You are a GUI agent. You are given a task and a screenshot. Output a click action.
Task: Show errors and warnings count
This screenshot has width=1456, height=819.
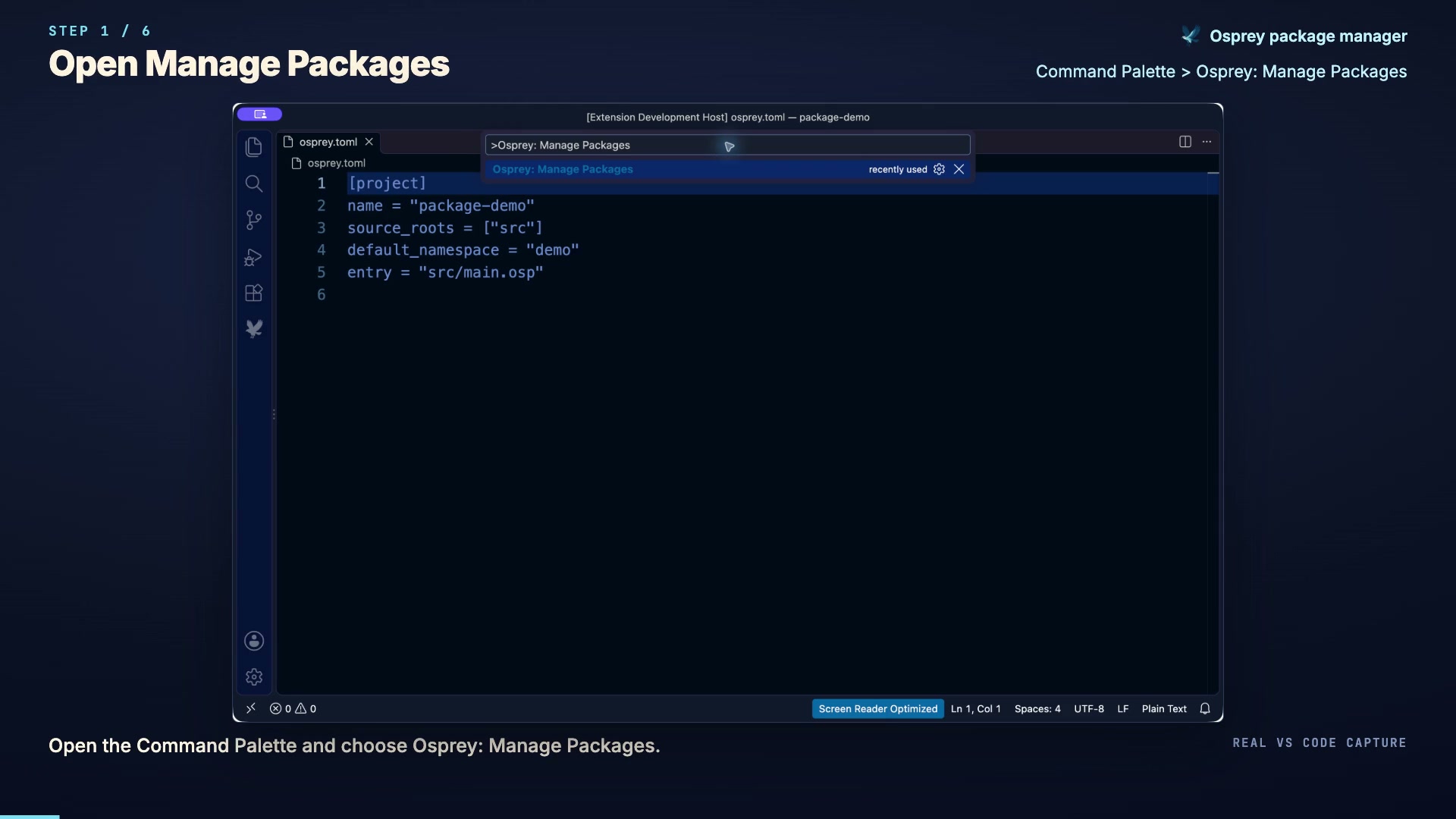point(293,708)
